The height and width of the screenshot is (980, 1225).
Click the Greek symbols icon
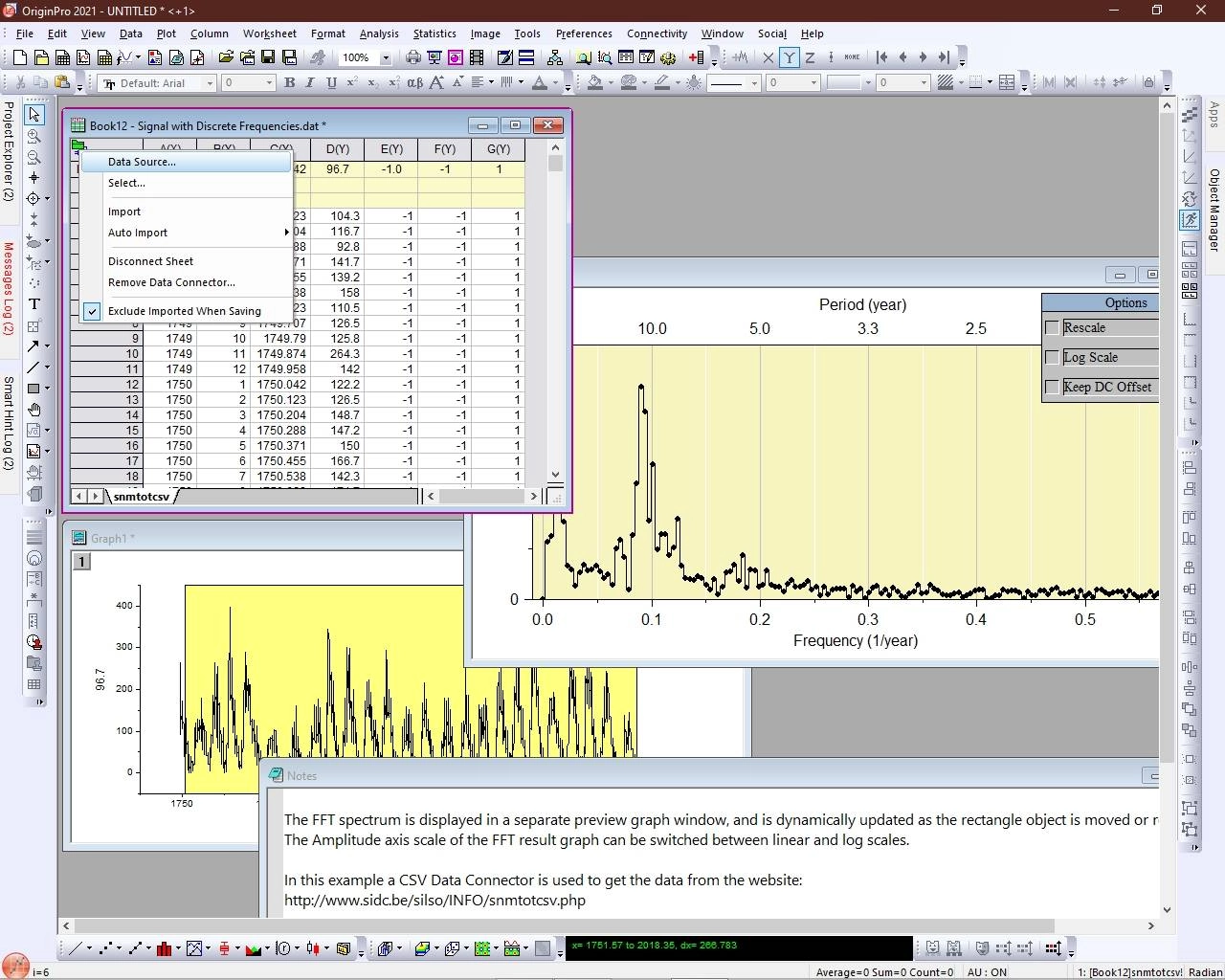[x=415, y=83]
